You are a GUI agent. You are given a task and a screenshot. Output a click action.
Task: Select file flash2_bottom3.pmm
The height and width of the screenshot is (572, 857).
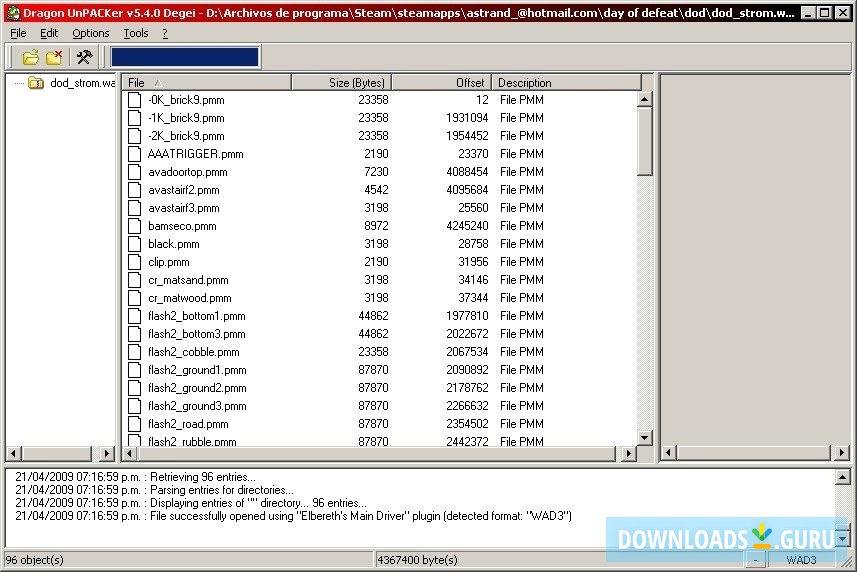(197, 334)
